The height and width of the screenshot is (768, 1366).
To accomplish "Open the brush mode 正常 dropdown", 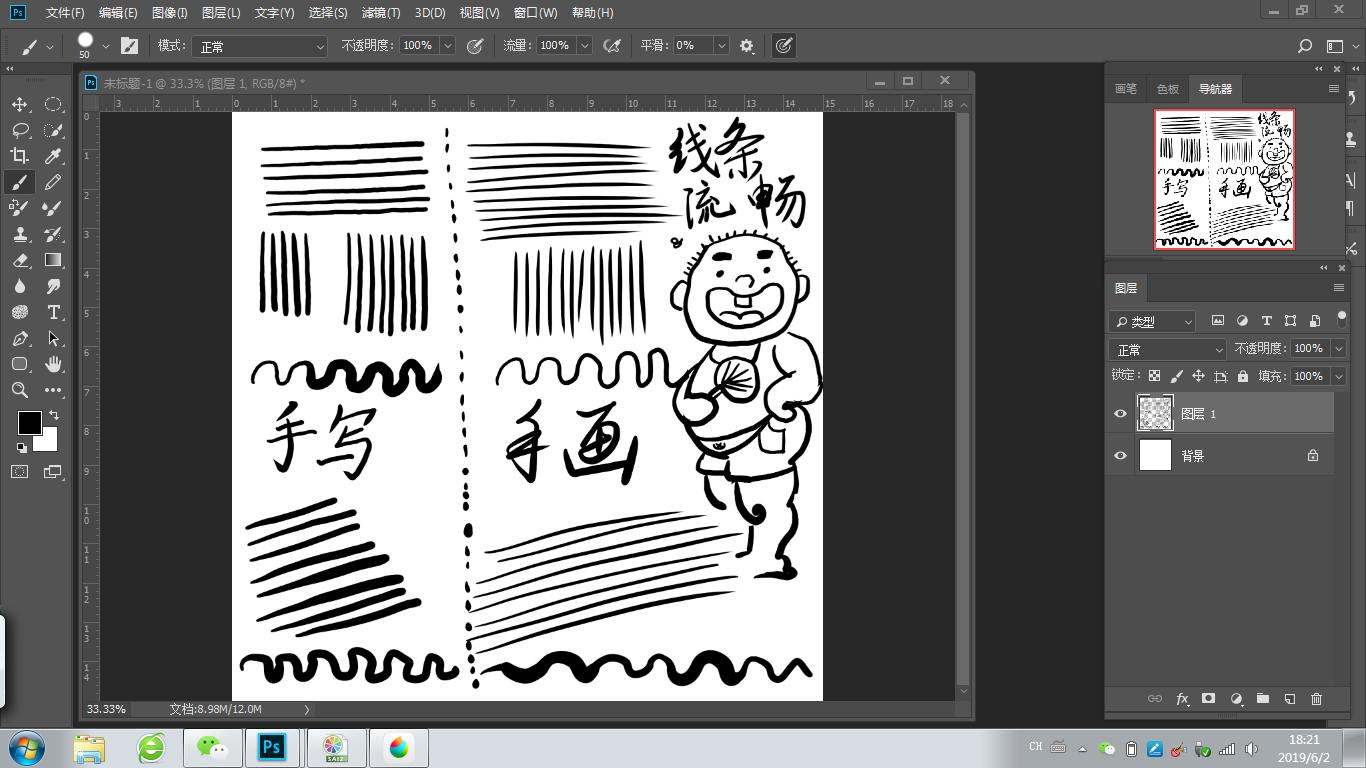I will pos(260,46).
